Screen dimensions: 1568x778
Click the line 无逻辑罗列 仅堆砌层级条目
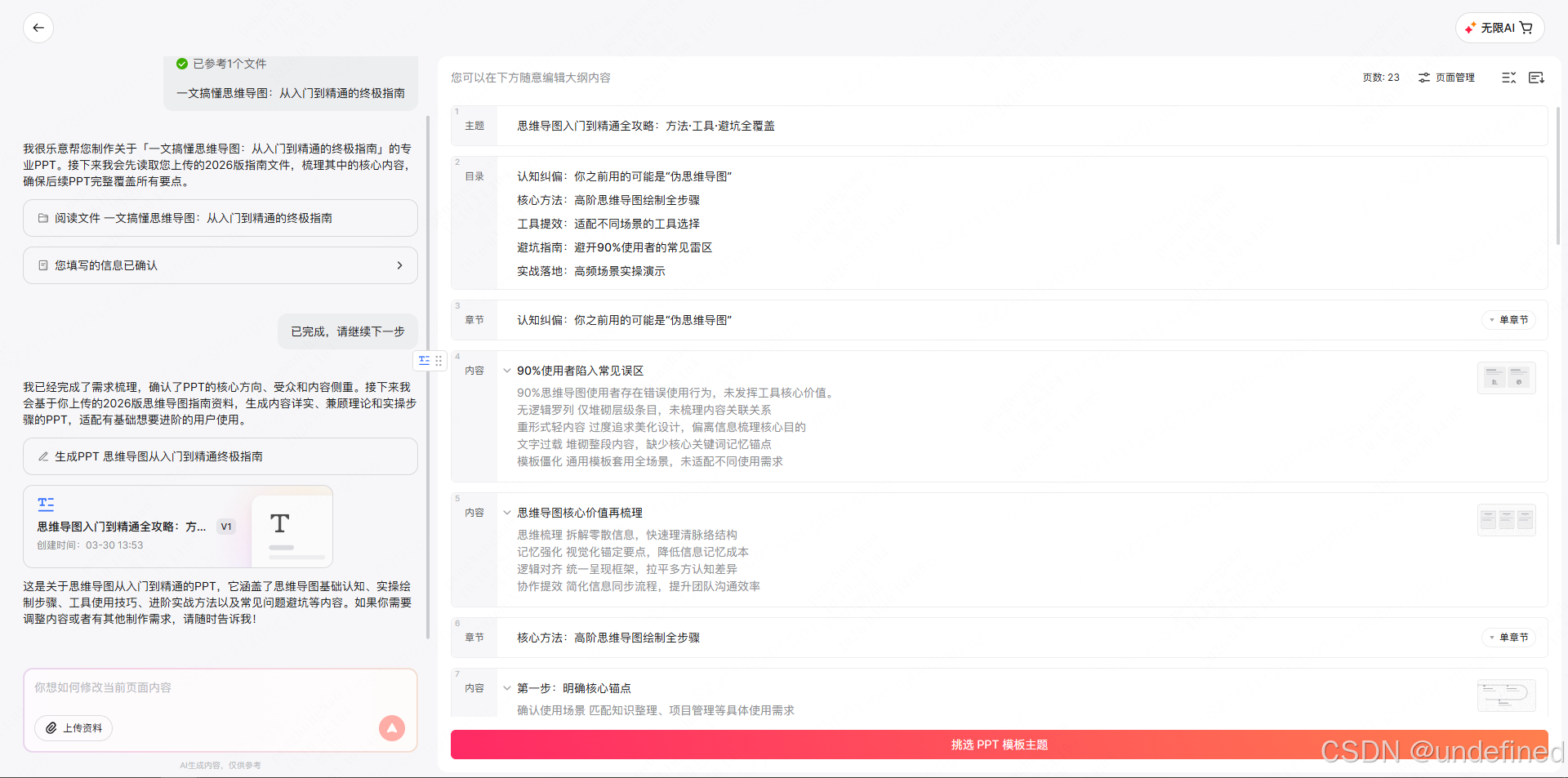644,410
